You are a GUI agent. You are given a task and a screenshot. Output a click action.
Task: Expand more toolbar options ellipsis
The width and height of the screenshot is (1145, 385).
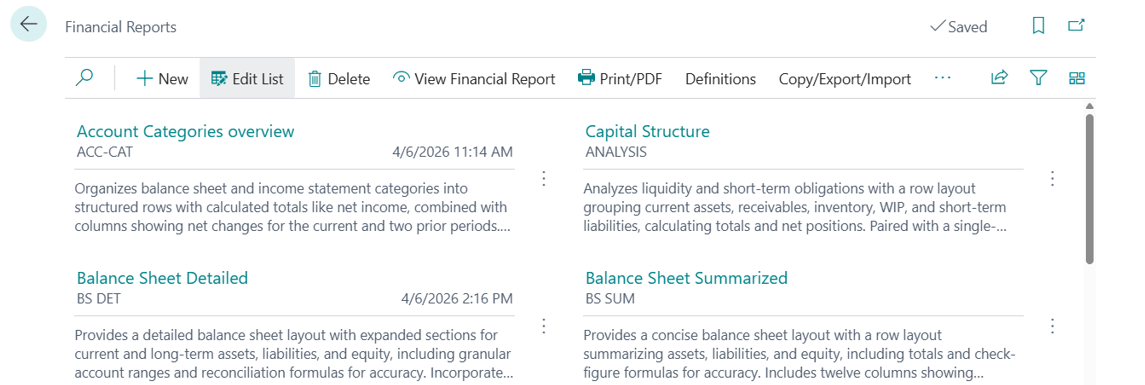point(943,77)
